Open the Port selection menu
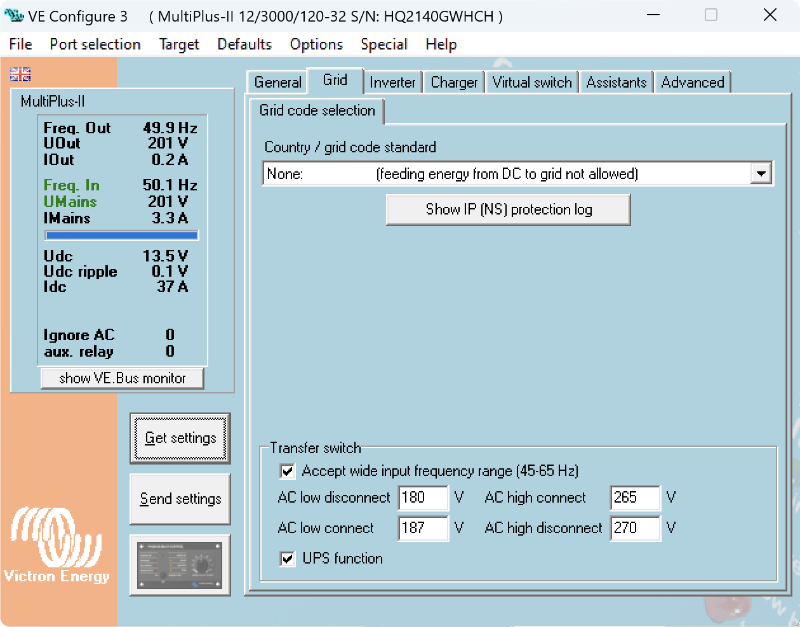Viewport: 800px width, 627px height. pos(95,44)
